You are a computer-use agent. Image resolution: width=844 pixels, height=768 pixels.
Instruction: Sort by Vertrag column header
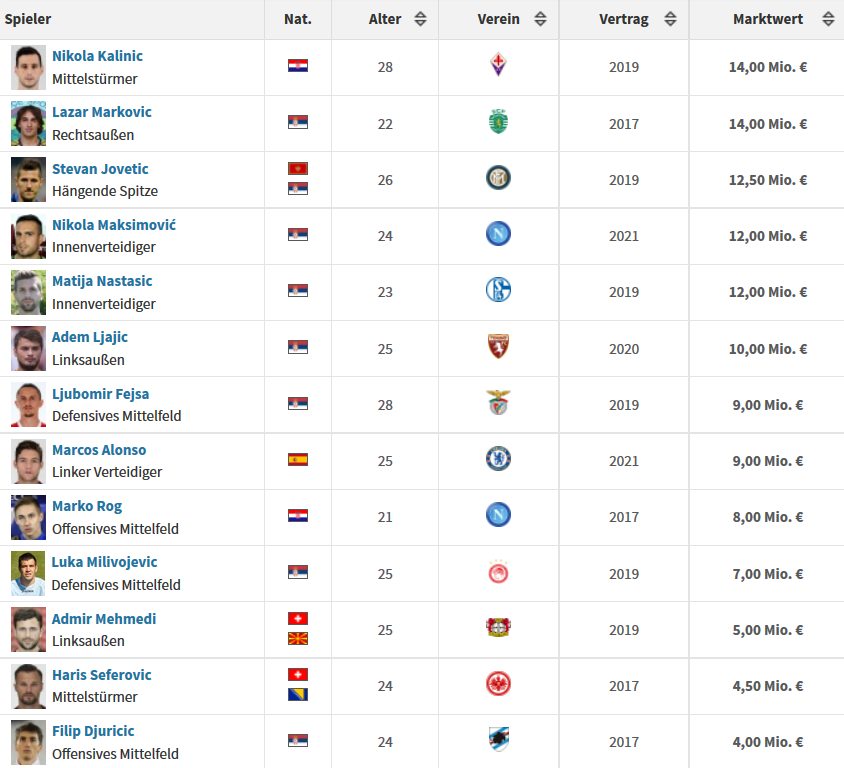click(x=624, y=19)
